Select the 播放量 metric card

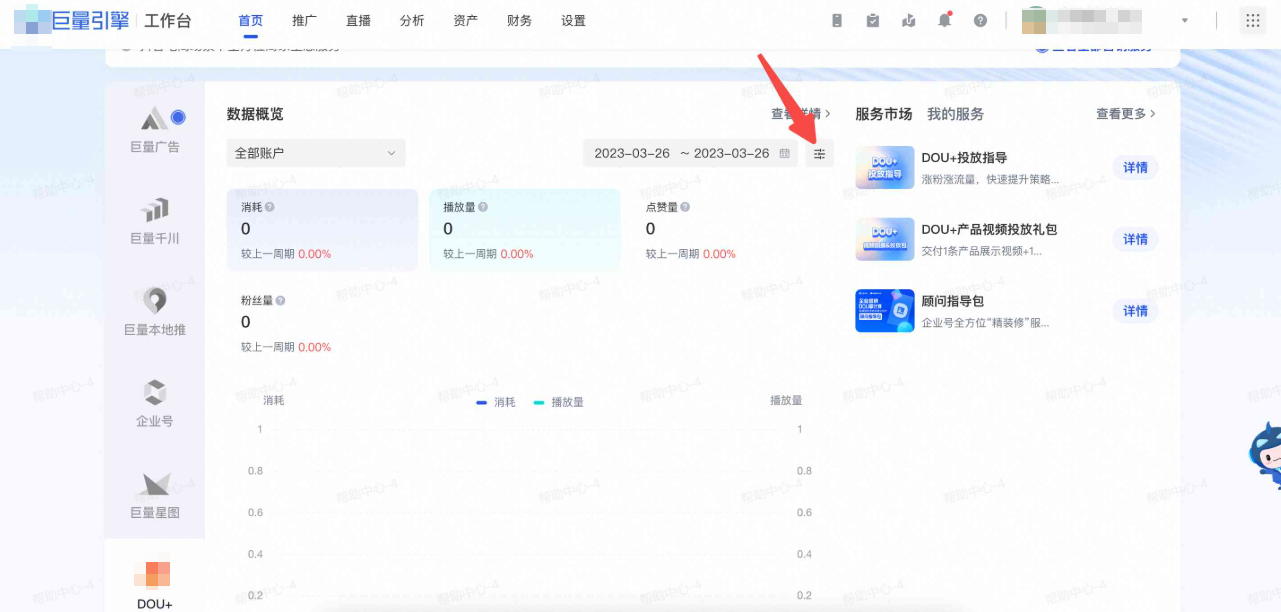coord(525,230)
